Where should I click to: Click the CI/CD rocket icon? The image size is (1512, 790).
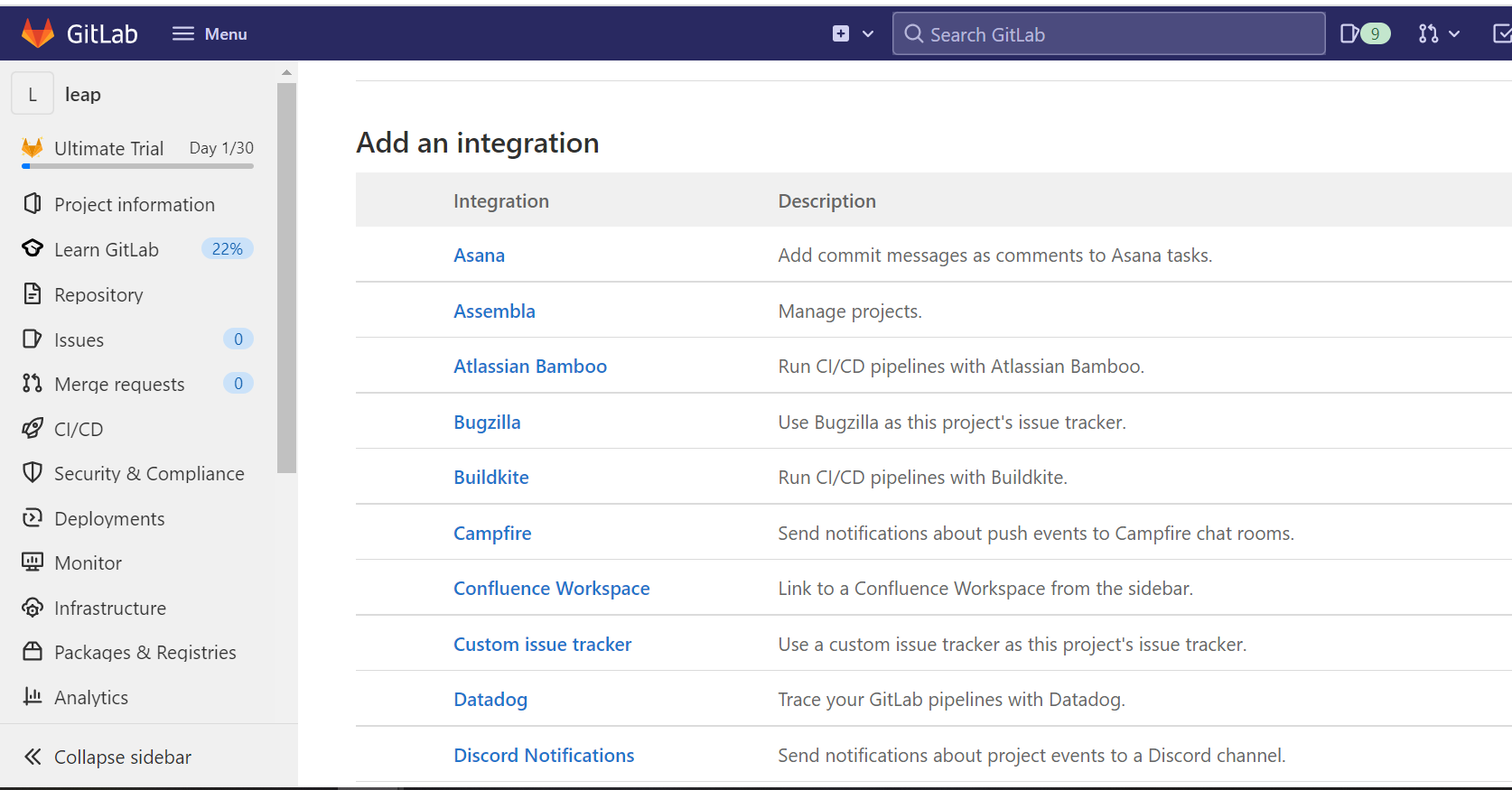(x=33, y=429)
